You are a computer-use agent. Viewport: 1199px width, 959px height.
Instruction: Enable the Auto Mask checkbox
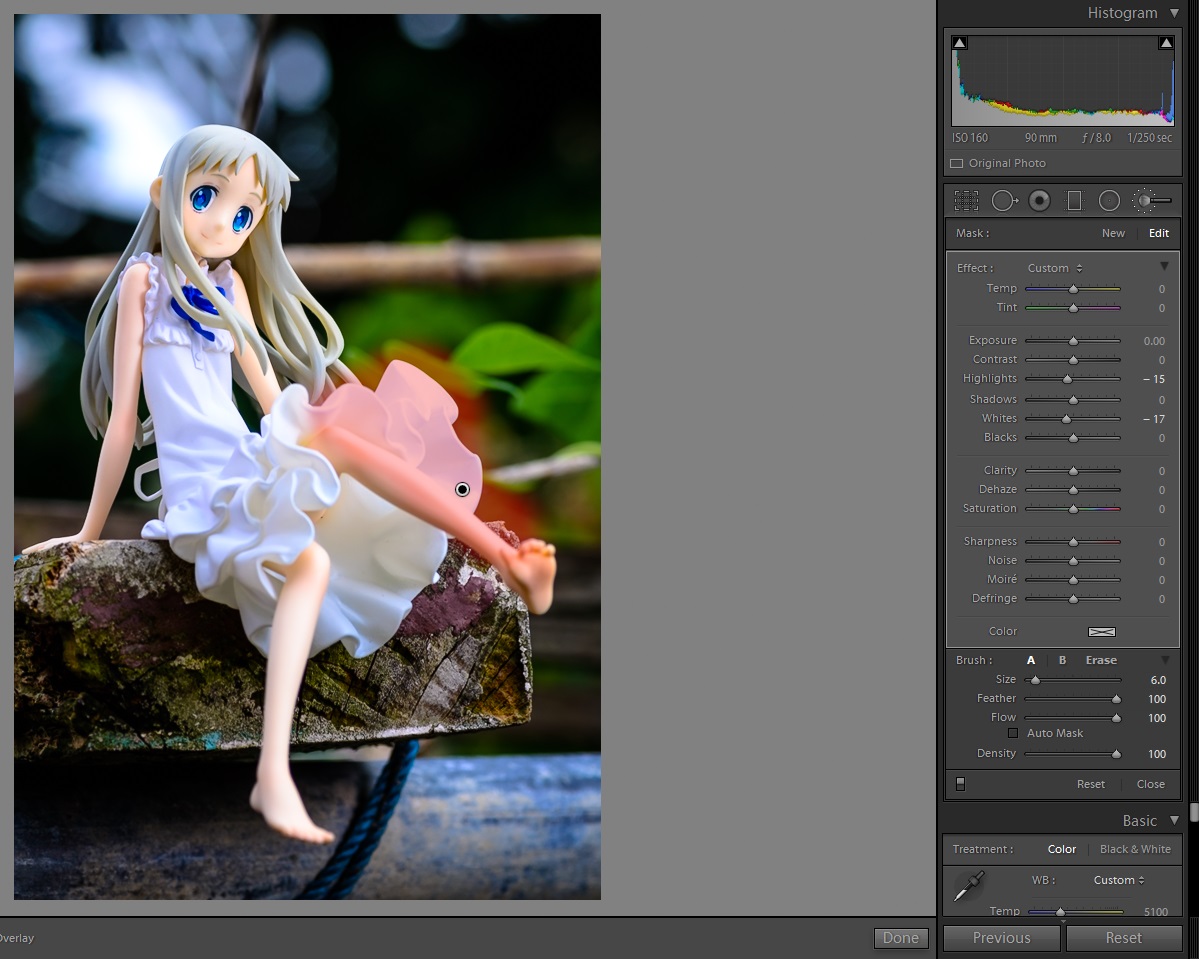[1013, 733]
